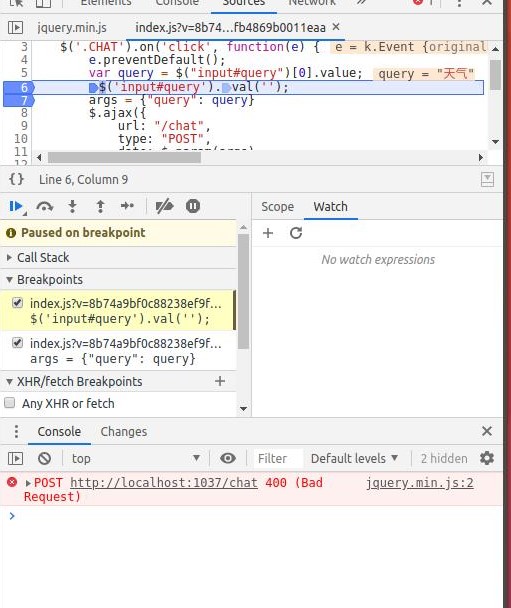Create a live expression with eye icon
This screenshot has width=511, height=608.
tap(228, 458)
